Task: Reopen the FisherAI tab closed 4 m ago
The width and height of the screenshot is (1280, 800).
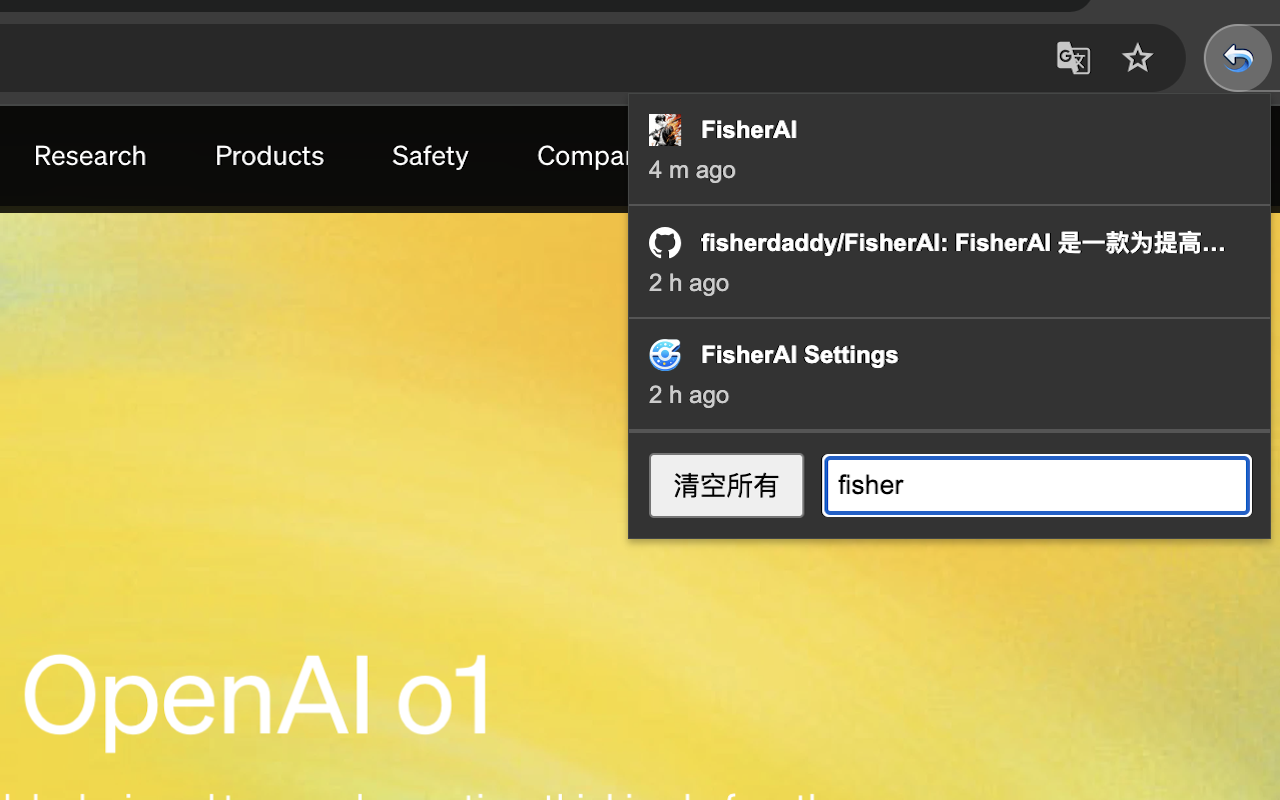Action: coord(949,150)
